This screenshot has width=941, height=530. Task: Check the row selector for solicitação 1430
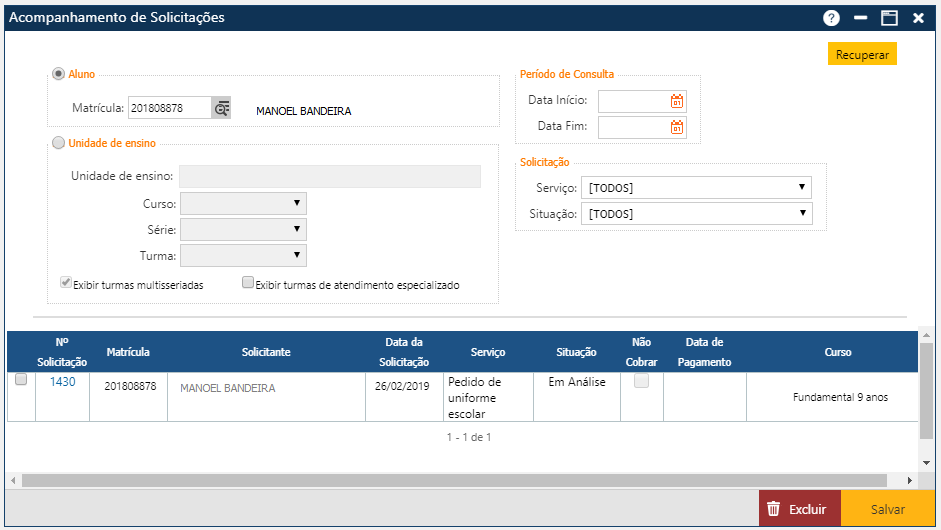(21, 379)
